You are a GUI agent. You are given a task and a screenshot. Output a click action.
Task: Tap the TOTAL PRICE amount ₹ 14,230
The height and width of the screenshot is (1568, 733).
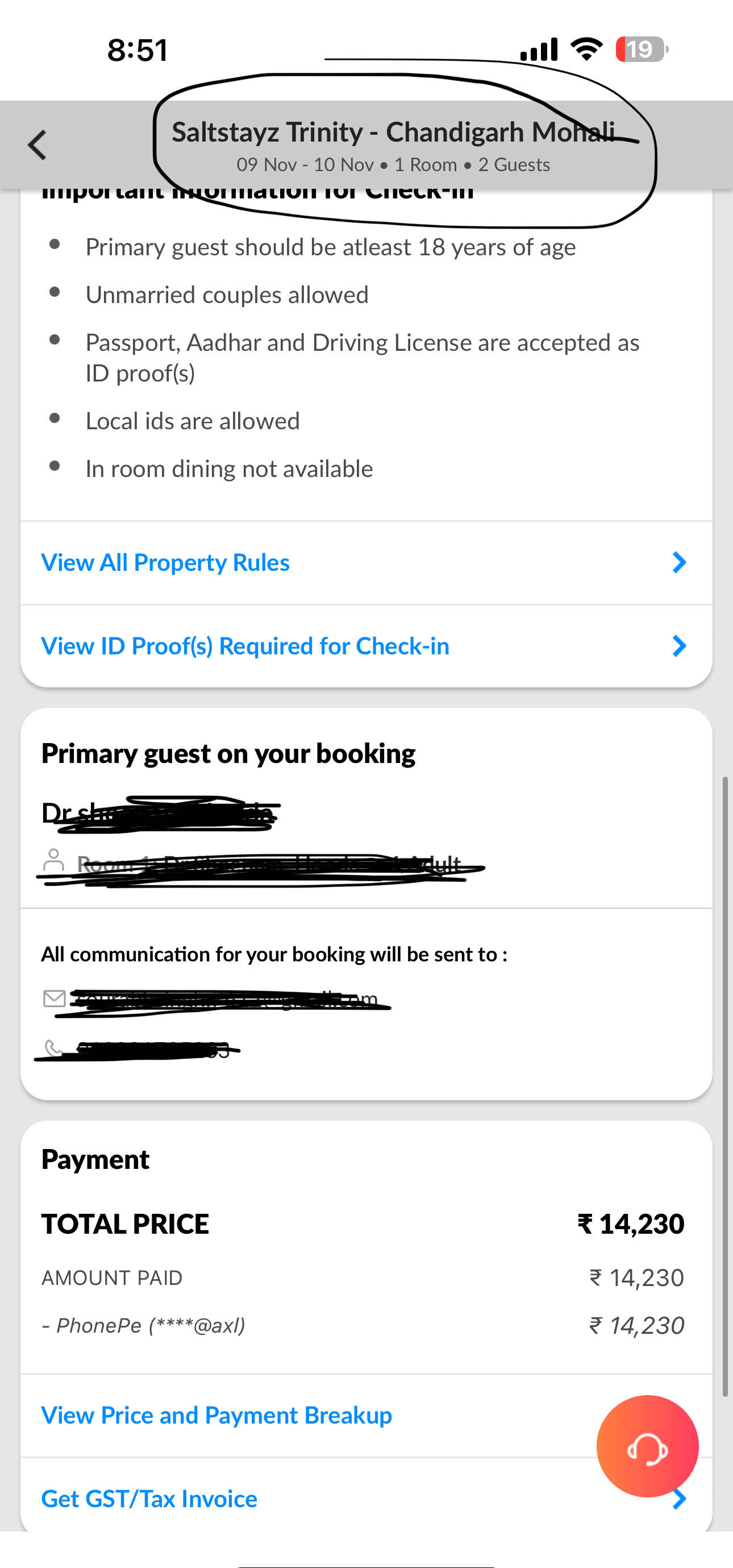click(x=631, y=1223)
